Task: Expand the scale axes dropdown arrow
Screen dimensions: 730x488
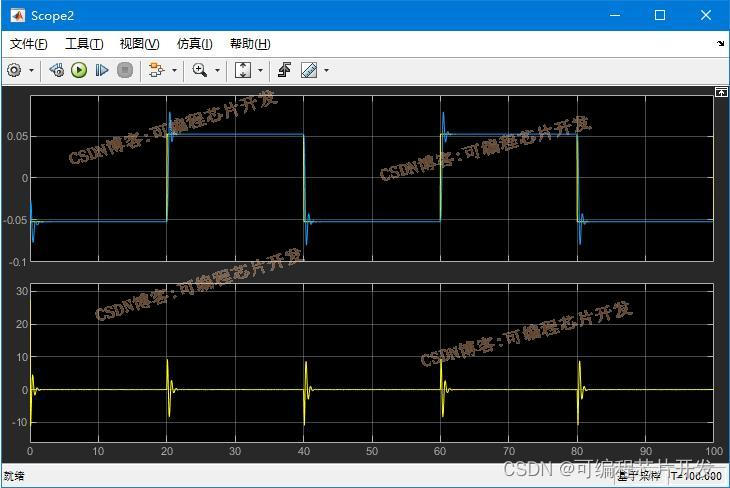Action: coord(260,70)
